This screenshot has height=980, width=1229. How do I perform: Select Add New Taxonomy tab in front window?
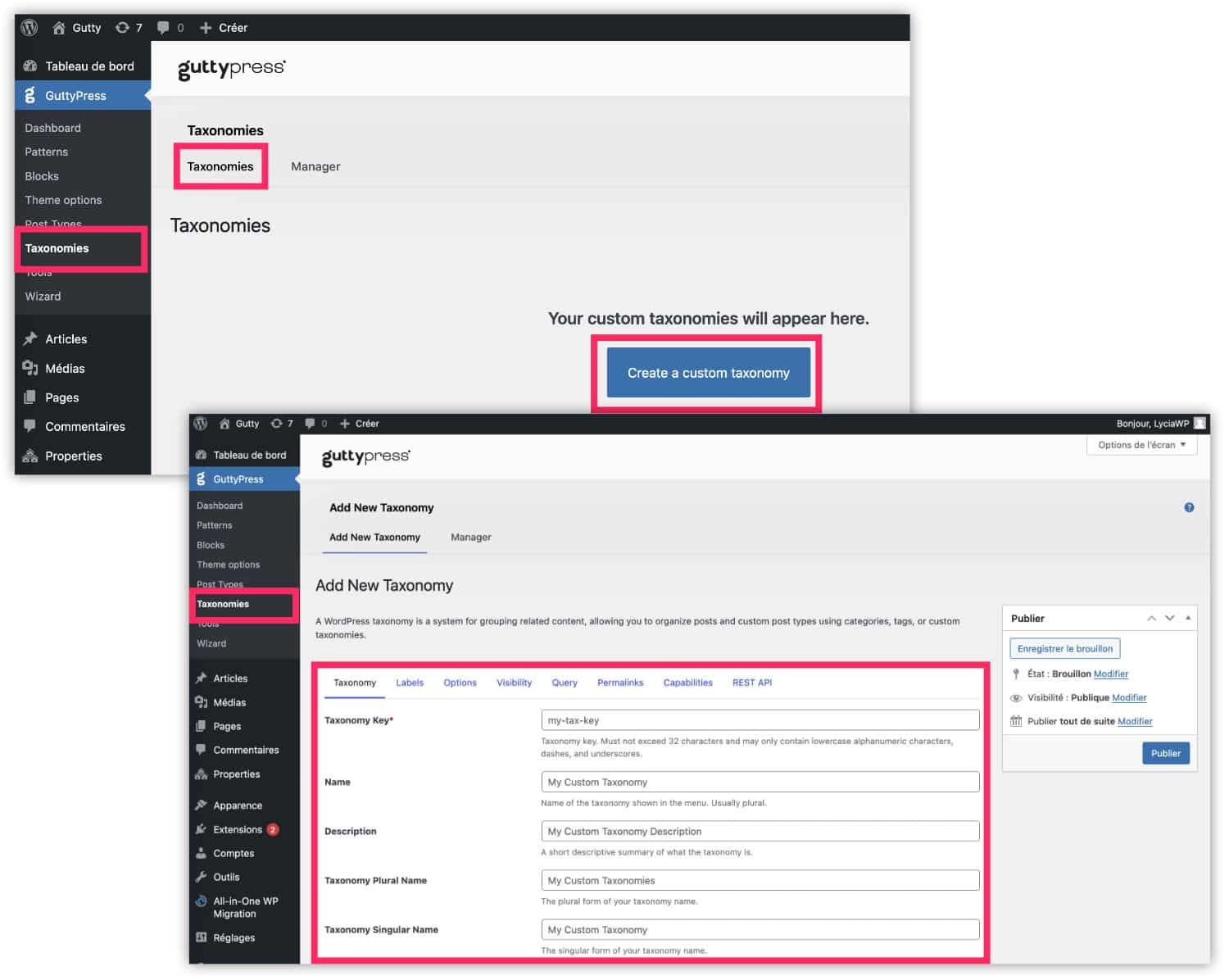(x=374, y=538)
